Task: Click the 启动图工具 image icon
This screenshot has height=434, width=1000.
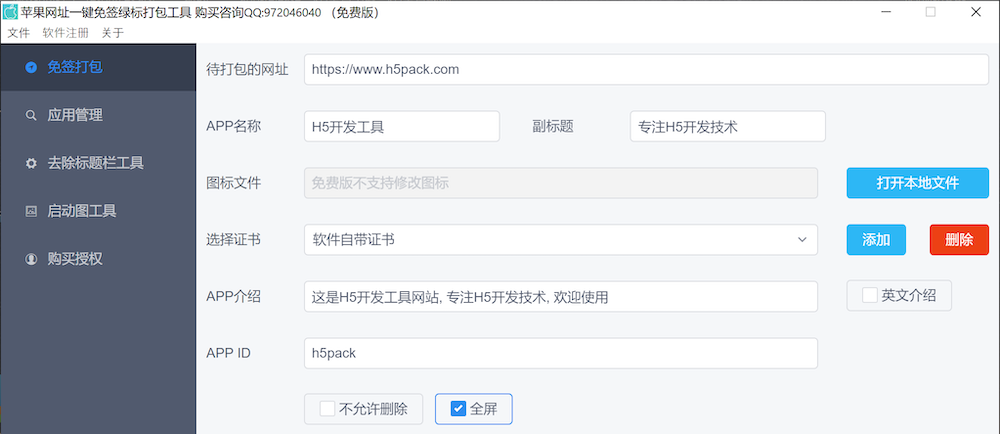Action: [31, 211]
